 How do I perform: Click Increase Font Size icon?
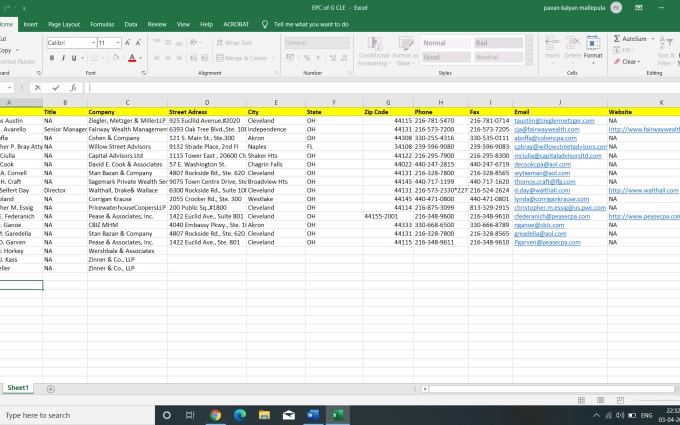(128, 42)
